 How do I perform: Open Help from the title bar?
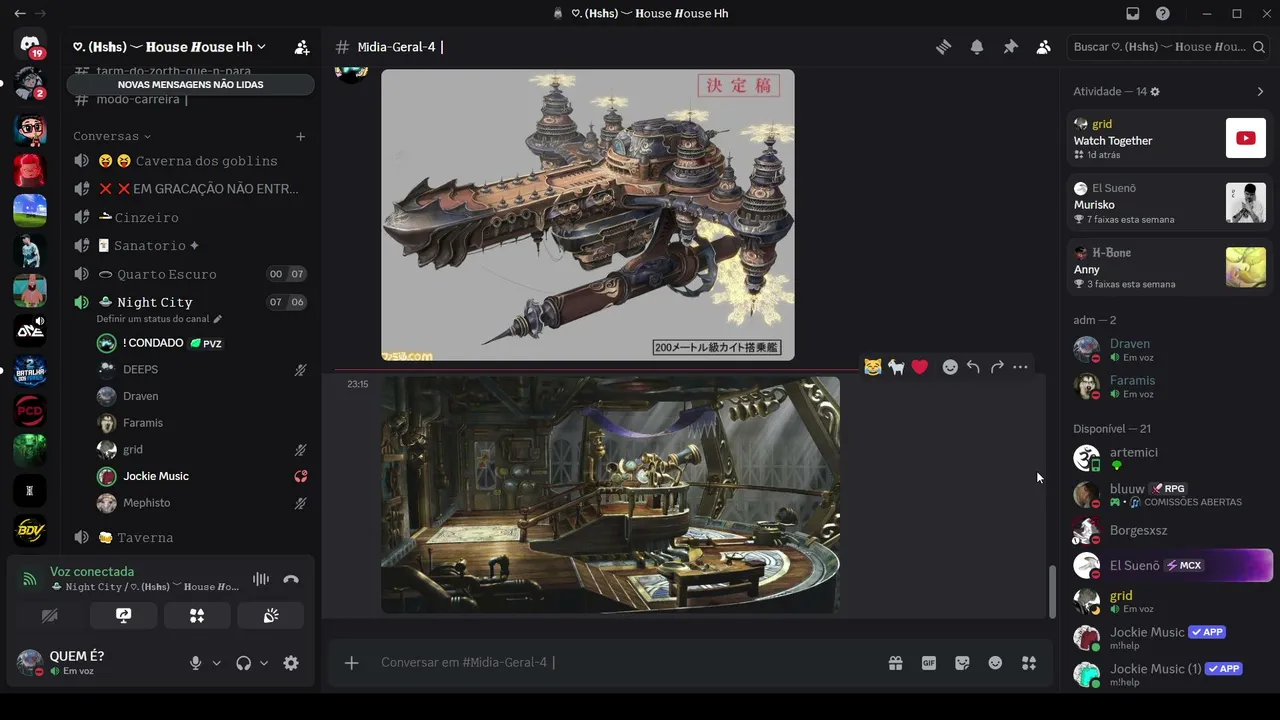click(x=1163, y=14)
